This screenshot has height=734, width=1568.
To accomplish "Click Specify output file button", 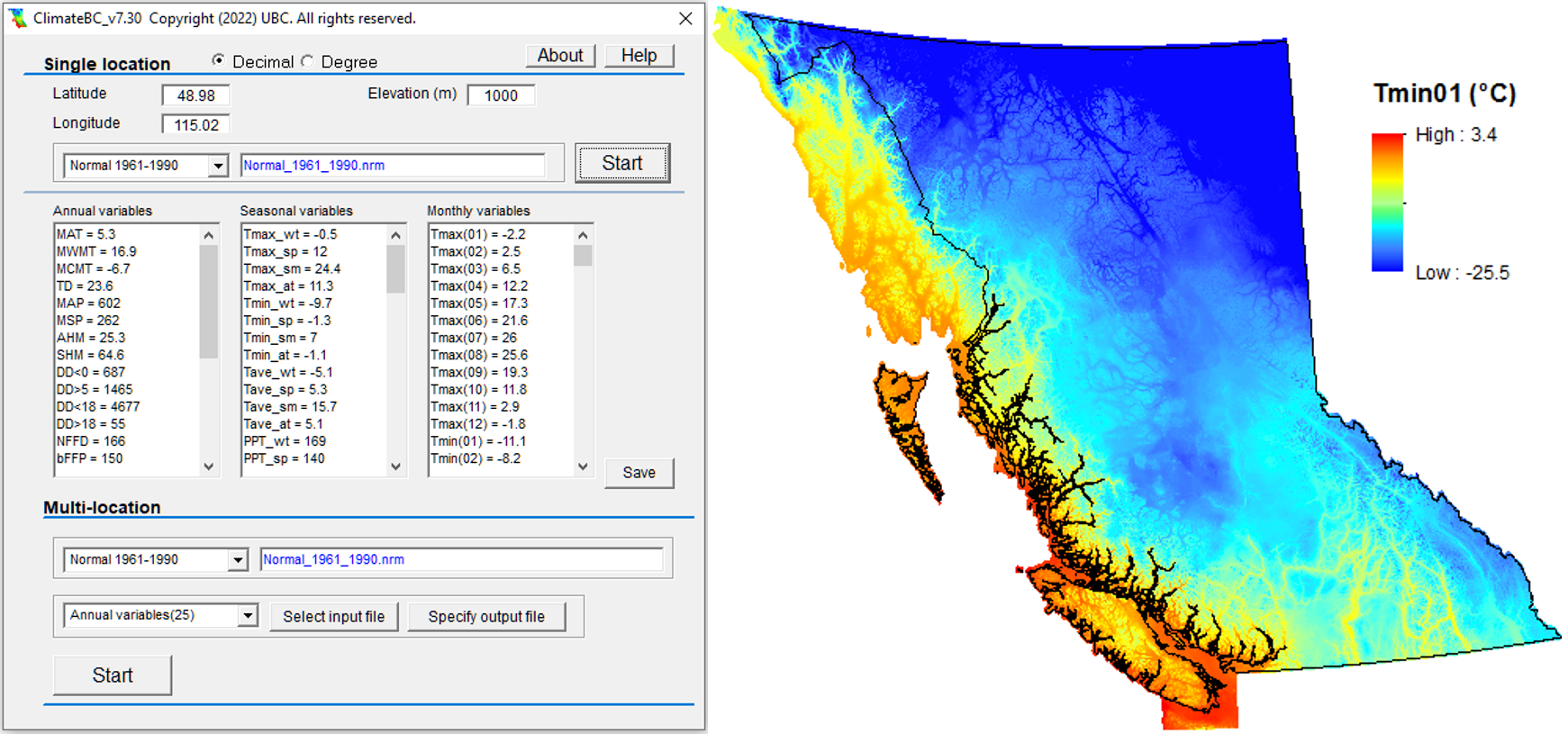I will click(x=486, y=617).
